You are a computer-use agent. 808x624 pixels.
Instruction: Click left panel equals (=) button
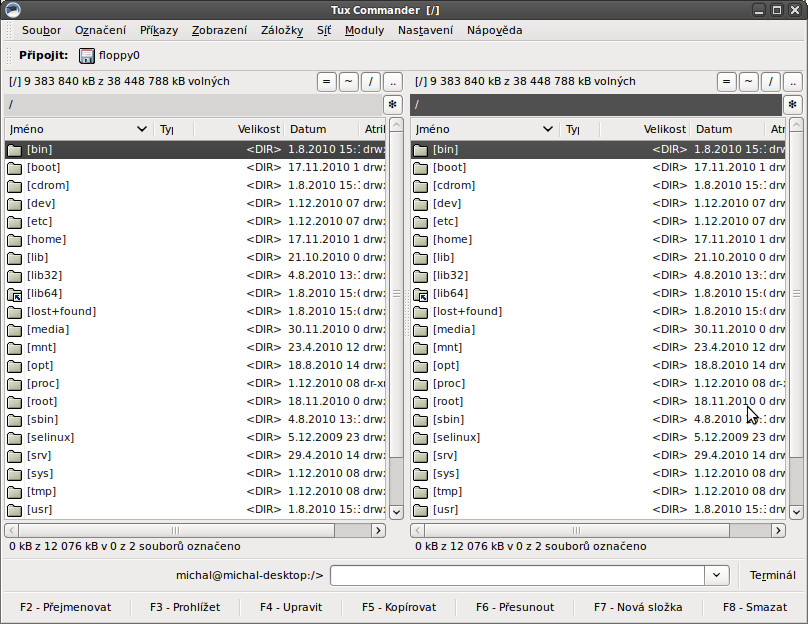pyautogui.click(x=326, y=81)
